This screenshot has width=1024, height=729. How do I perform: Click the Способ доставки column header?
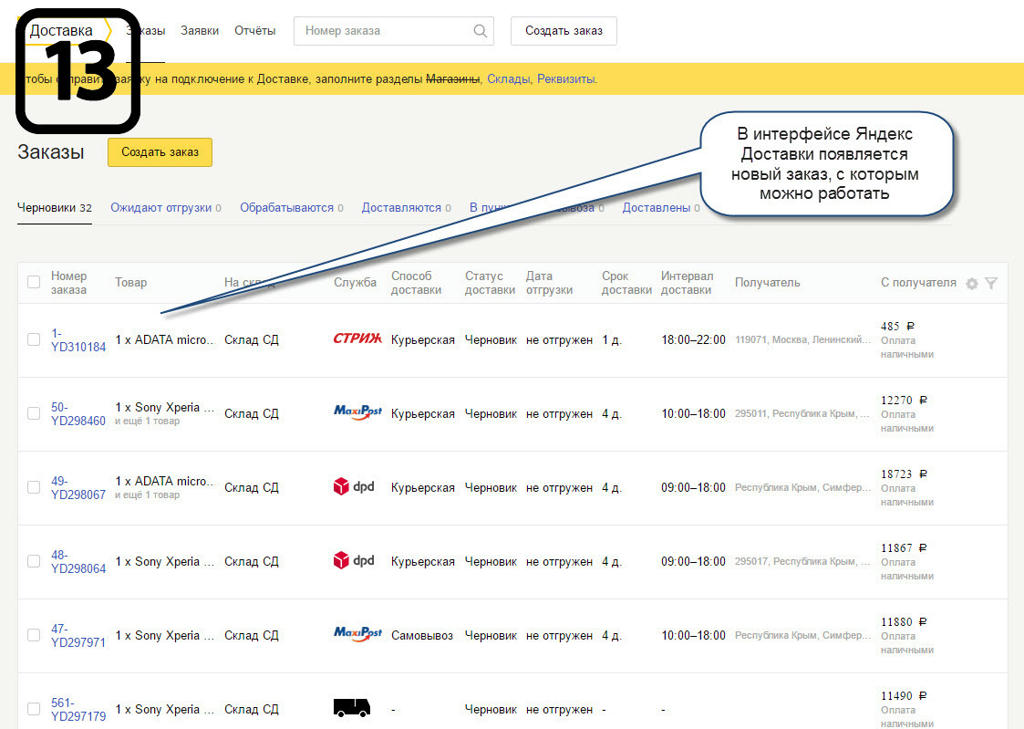click(x=416, y=282)
